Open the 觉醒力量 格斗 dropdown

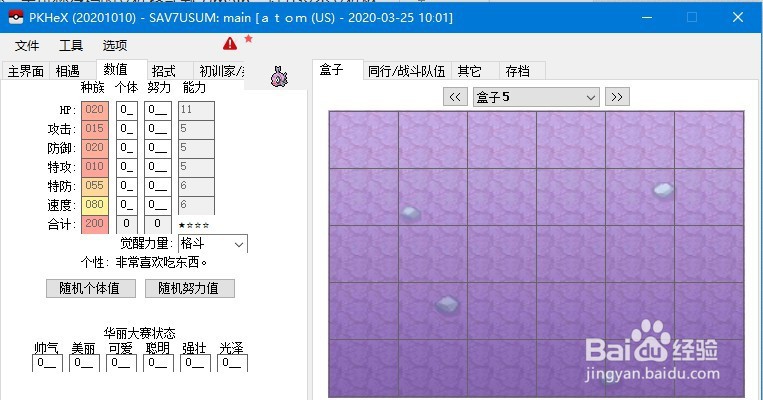point(213,243)
